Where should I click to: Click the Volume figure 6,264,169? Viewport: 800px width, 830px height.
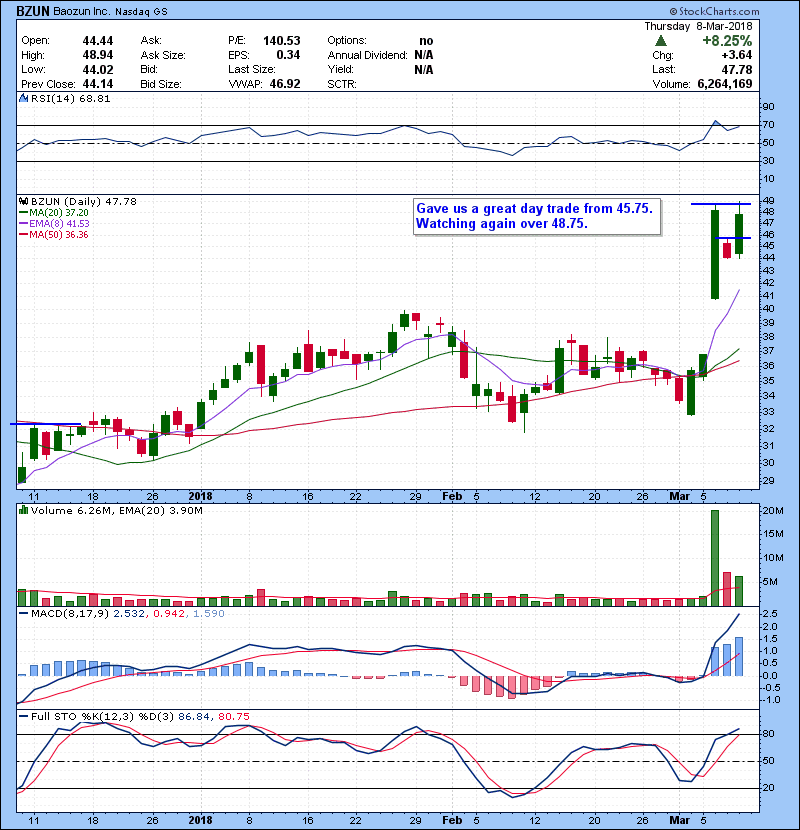click(x=725, y=84)
